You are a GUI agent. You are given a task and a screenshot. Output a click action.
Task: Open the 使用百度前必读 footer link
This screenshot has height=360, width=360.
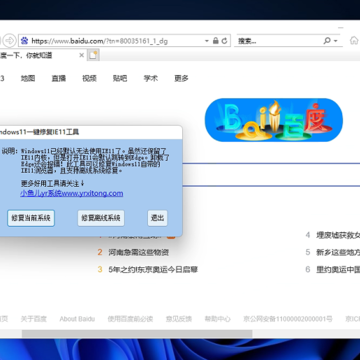130,319
